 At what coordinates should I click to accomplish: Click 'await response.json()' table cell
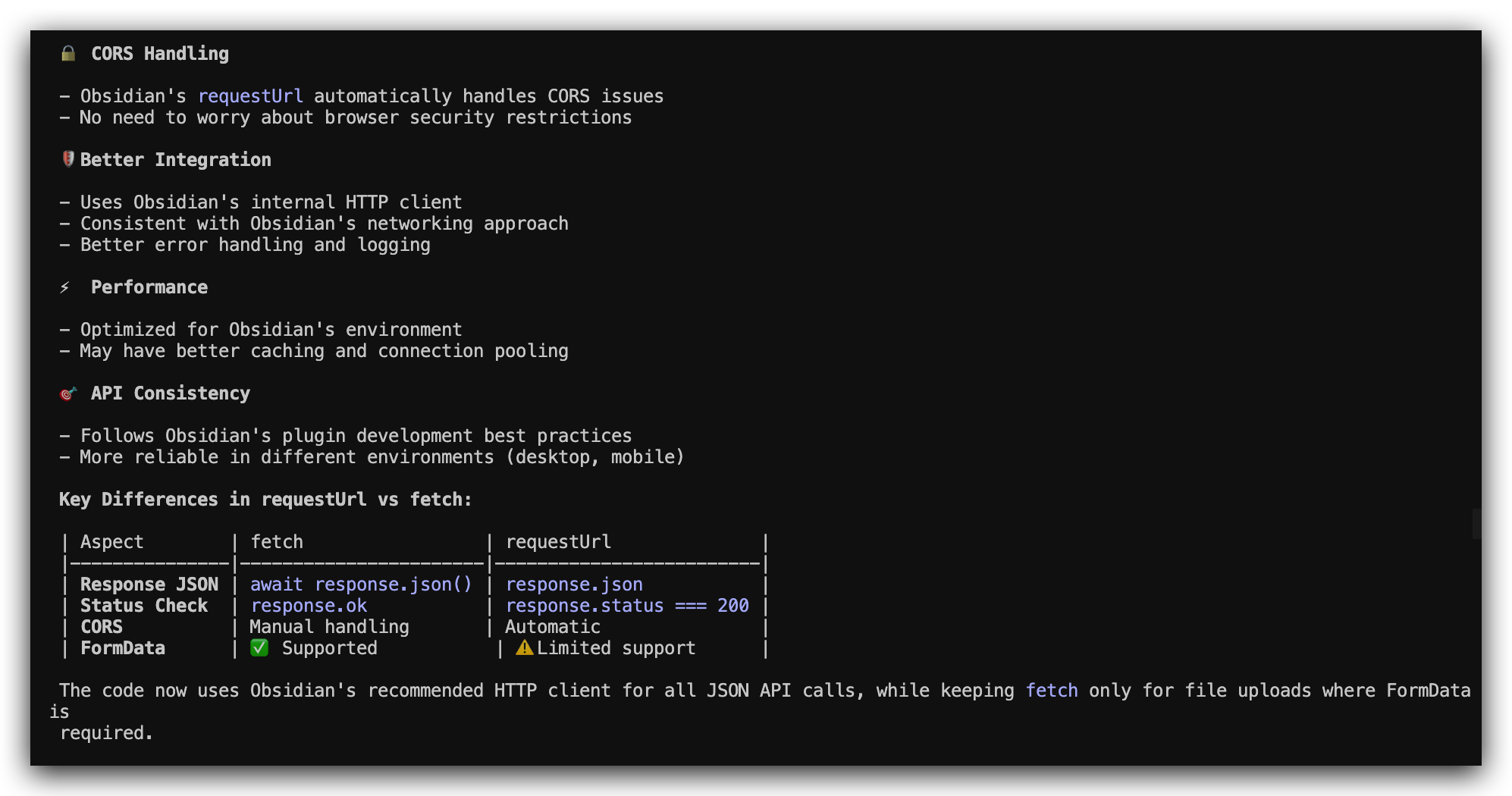[x=361, y=584]
